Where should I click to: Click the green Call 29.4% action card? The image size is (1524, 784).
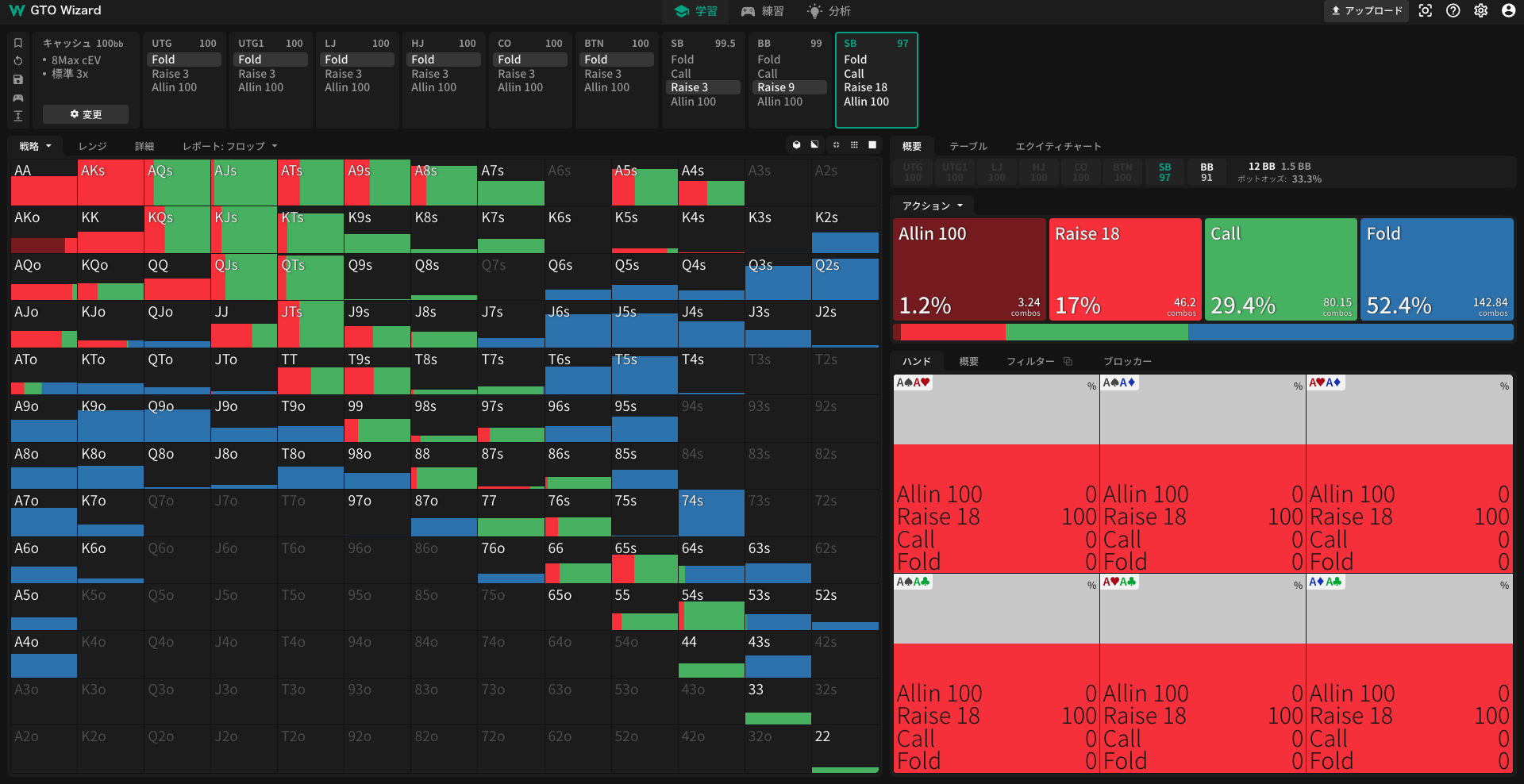click(x=1281, y=270)
